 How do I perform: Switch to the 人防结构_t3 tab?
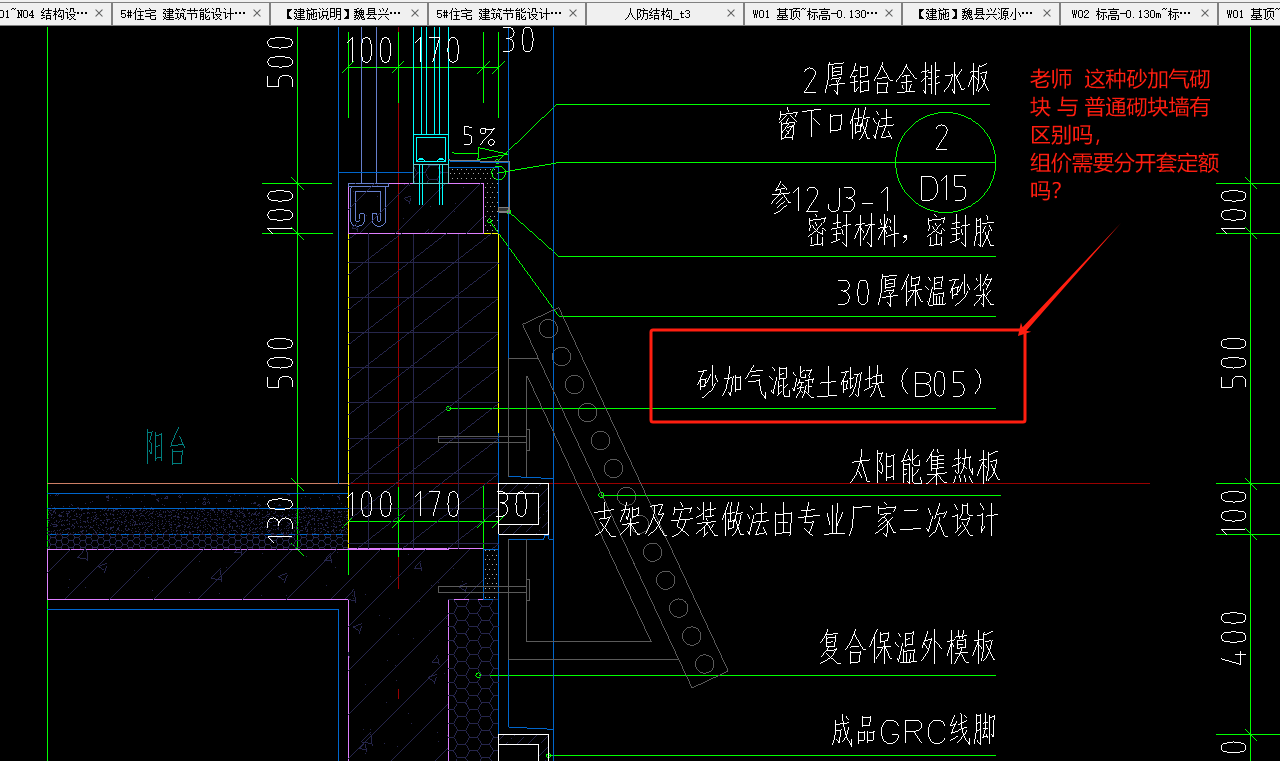pyautogui.click(x=657, y=14)
